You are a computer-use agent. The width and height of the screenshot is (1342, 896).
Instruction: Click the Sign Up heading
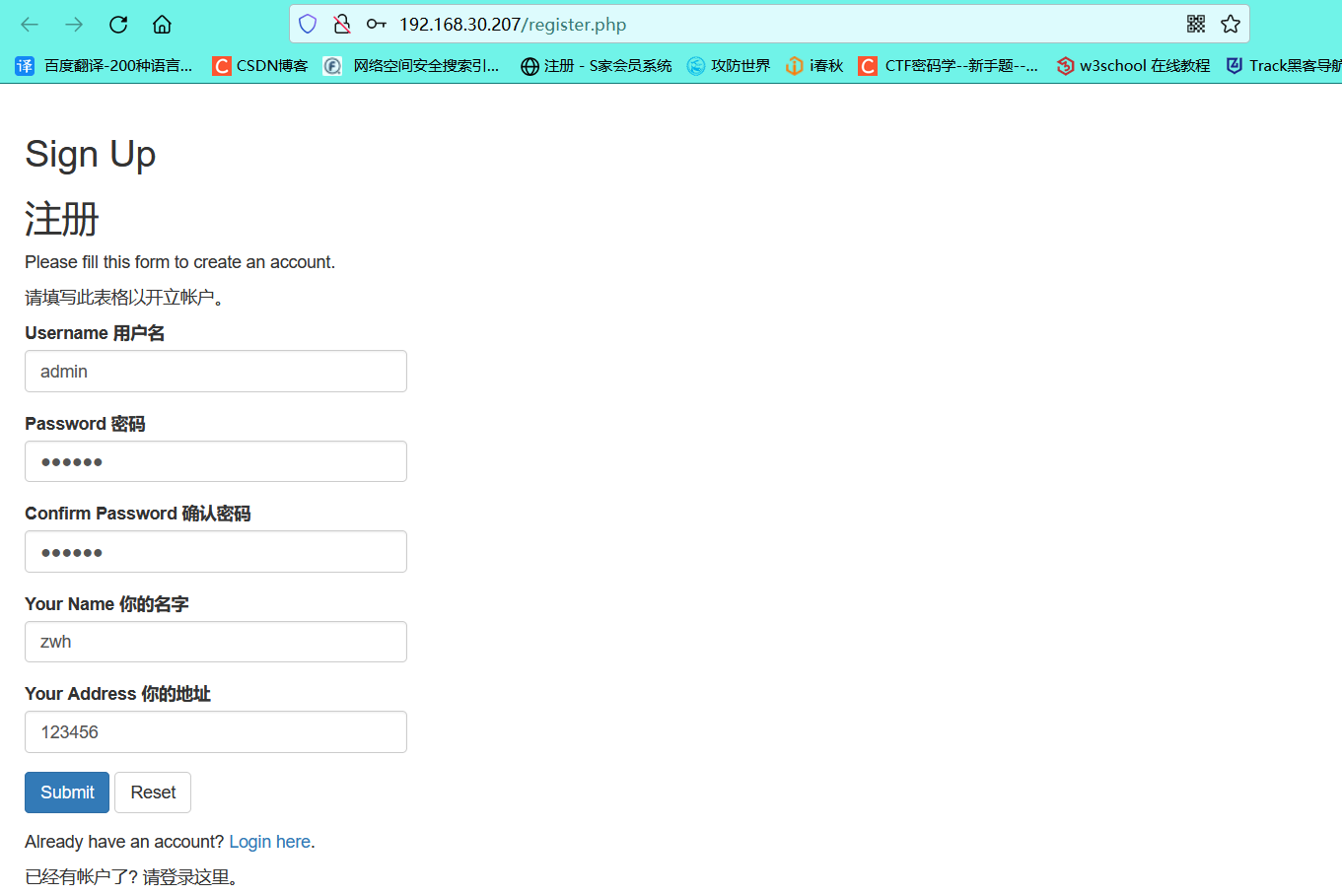pos(91,155)
